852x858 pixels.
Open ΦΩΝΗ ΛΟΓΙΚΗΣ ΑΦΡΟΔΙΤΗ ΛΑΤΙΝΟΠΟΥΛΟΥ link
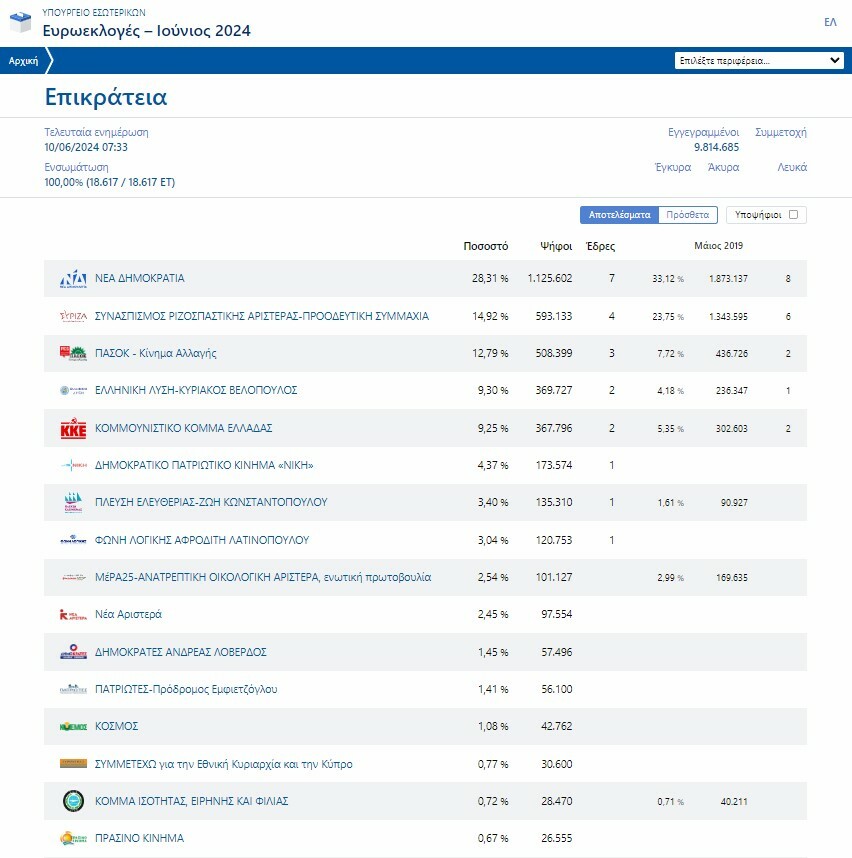point(202,540)
